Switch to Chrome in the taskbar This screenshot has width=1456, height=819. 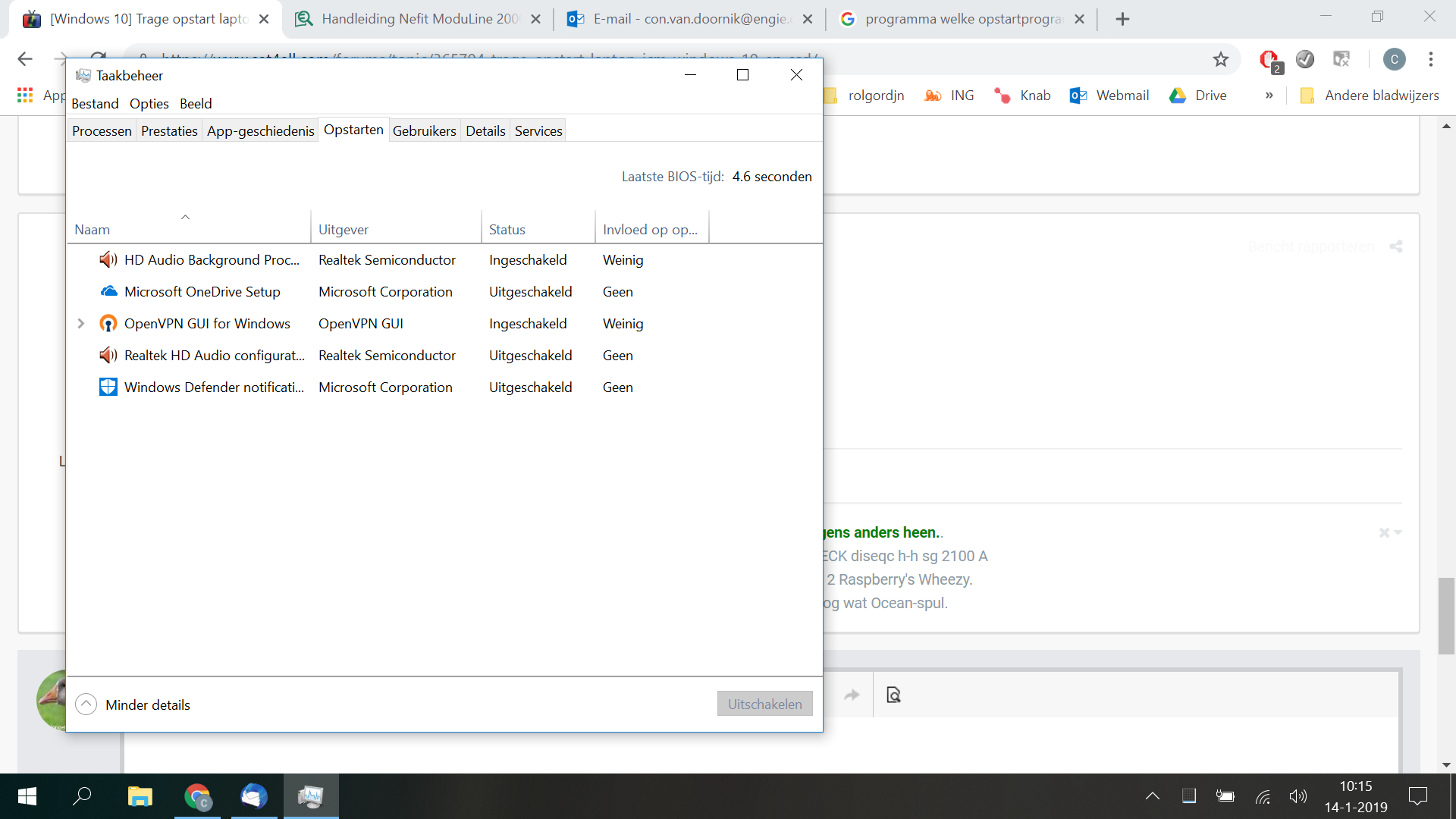(197, 796)
